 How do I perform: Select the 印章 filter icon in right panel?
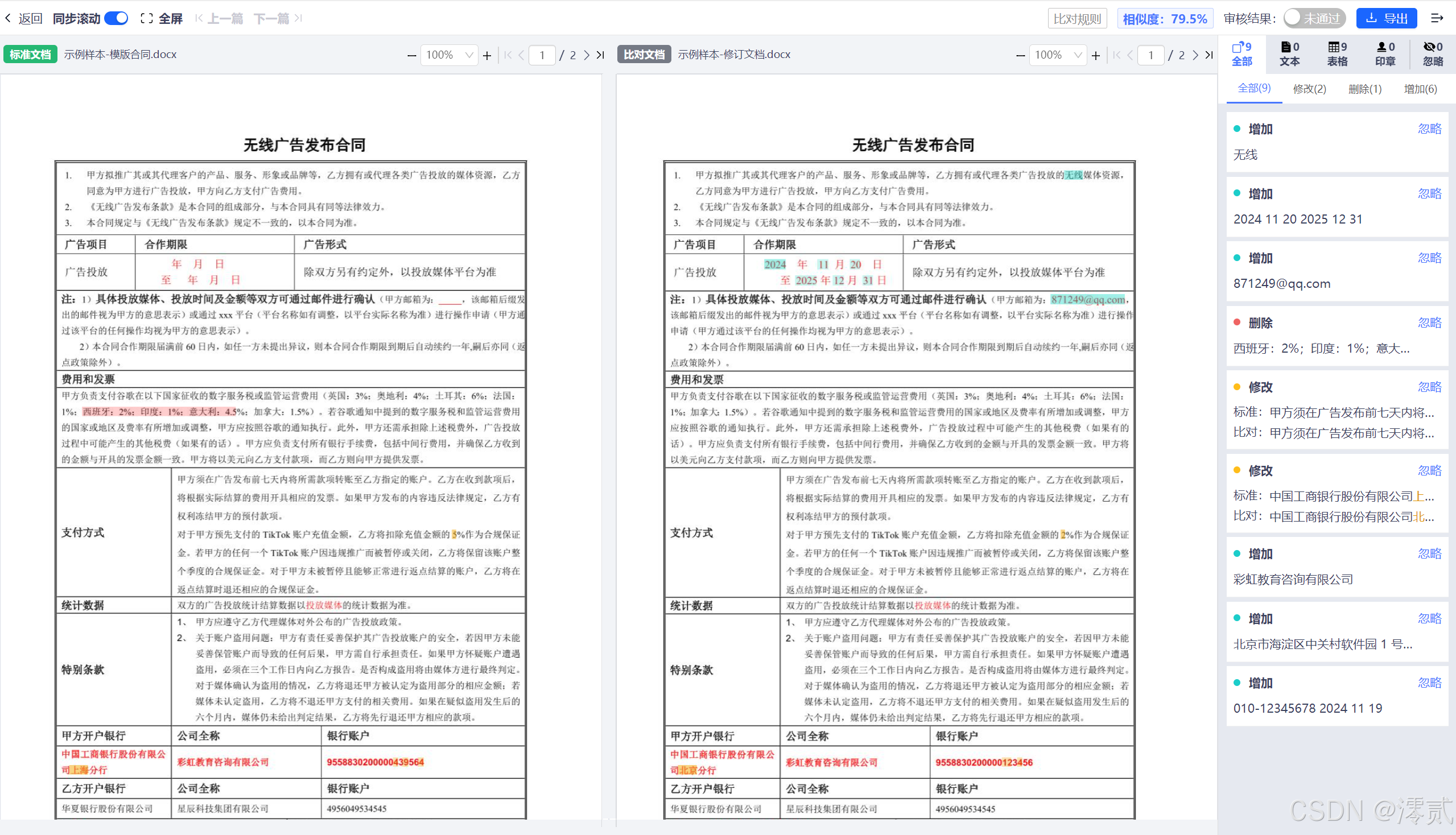pyautogui.click(x=1385, y=53)
